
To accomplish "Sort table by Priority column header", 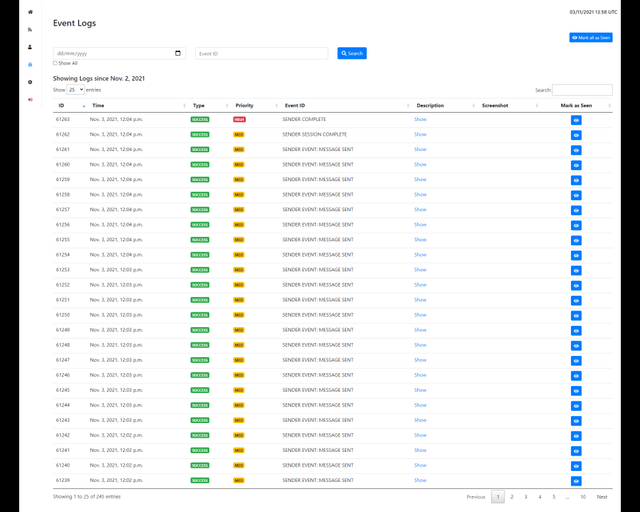I will coord(244,105).
